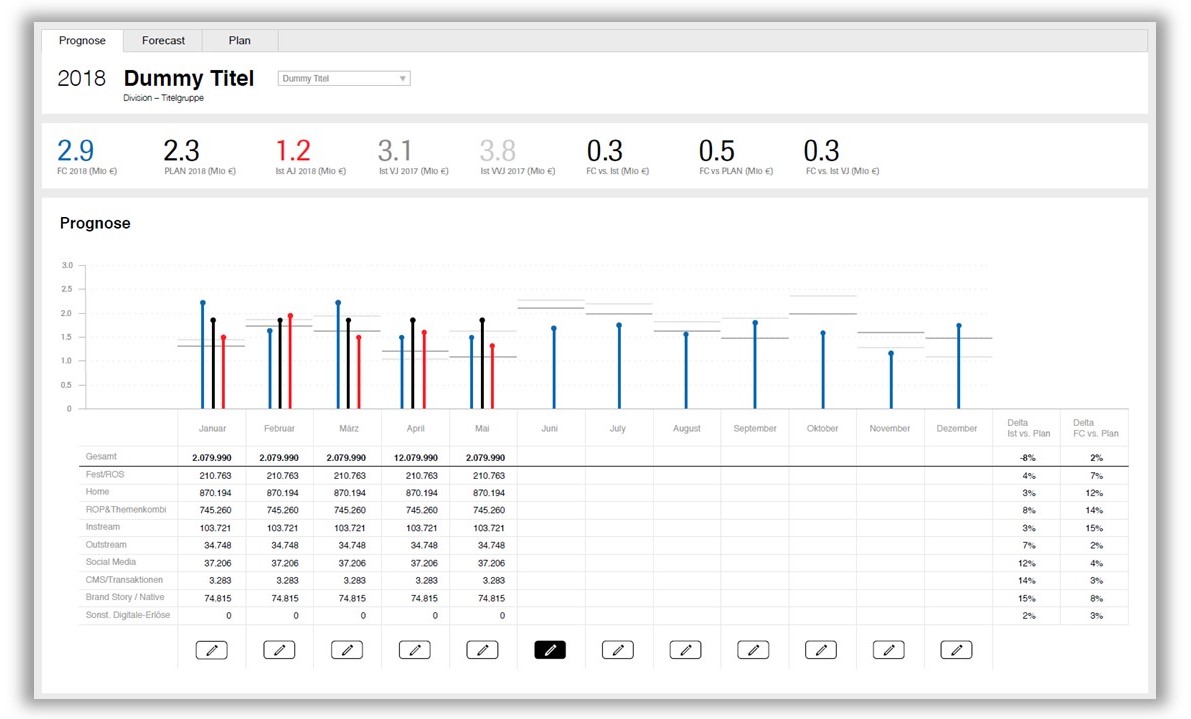Image resolution: width=1191 pixels, height=719 pixels.
Task: Click the Prognose chart heading
Action: [x=95, y=223]
